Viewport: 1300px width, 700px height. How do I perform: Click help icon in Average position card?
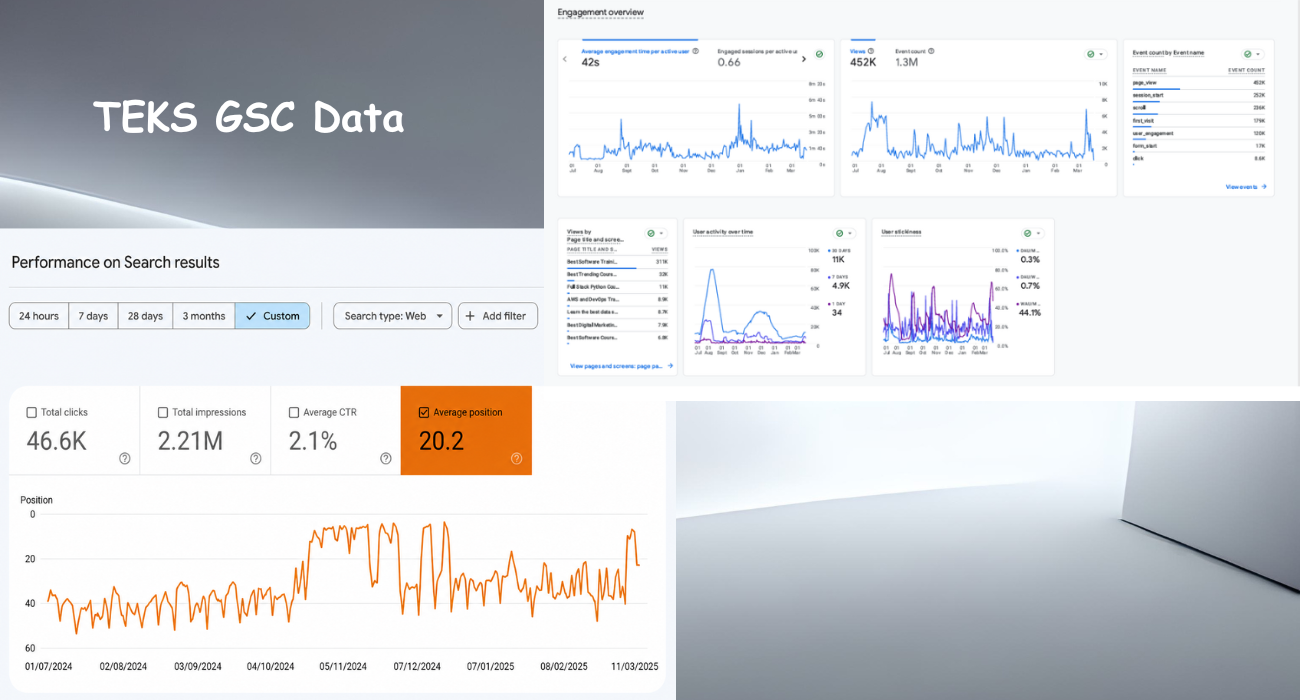click(x=517, y=458)
